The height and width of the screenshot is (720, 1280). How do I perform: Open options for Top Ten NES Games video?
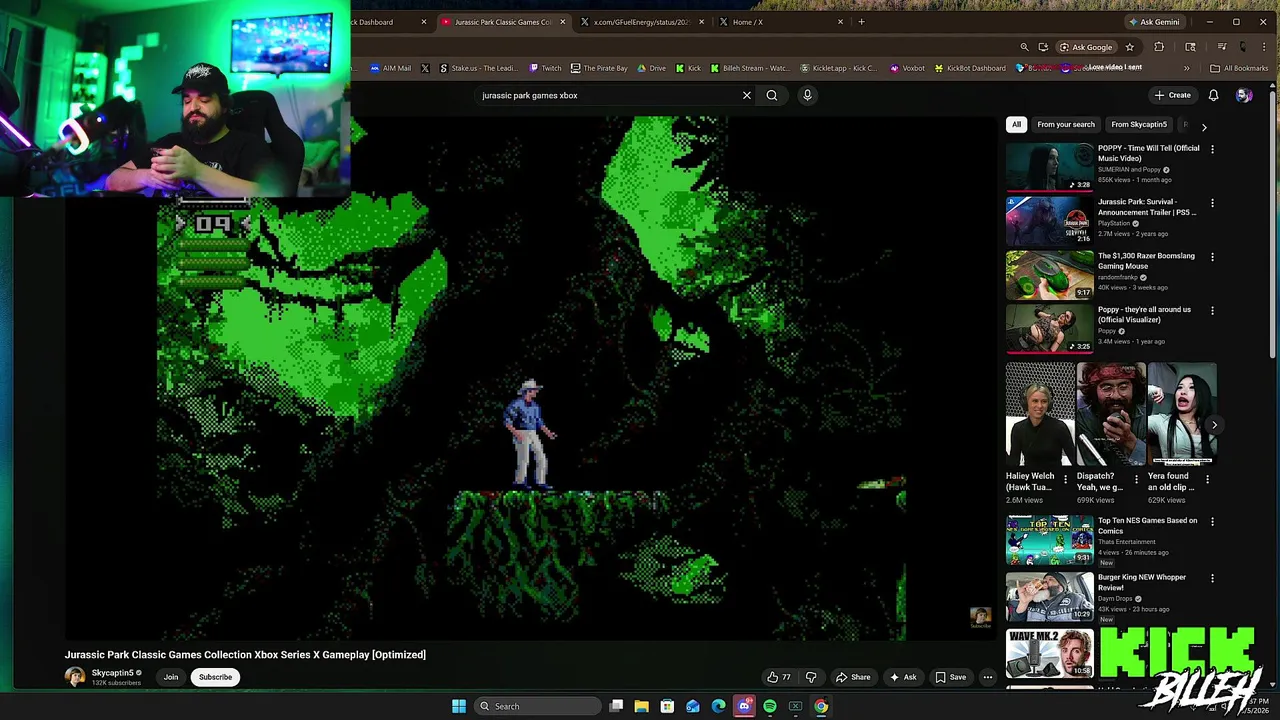(x=1212, y=522)
